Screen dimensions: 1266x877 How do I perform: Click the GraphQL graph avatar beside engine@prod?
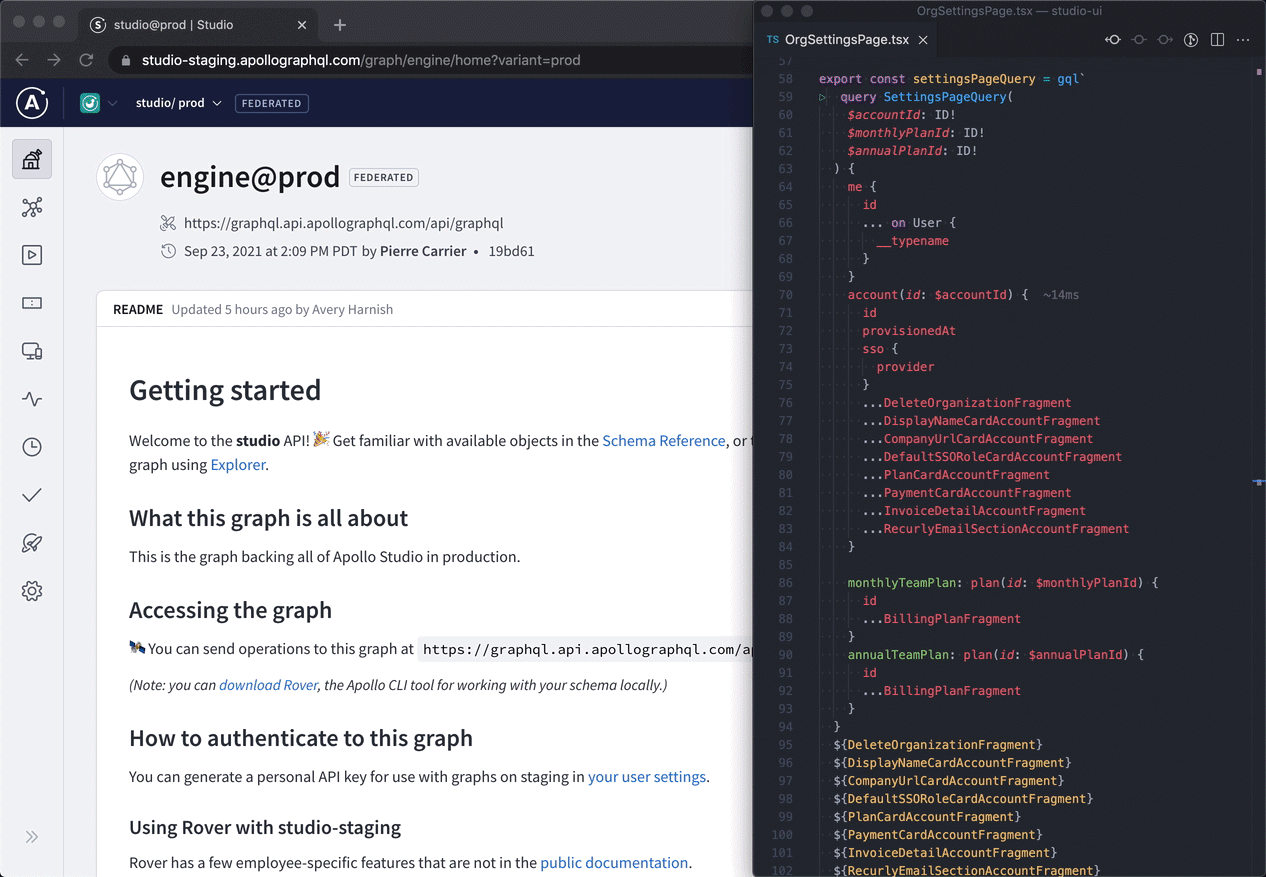click(x=121, y=177)
